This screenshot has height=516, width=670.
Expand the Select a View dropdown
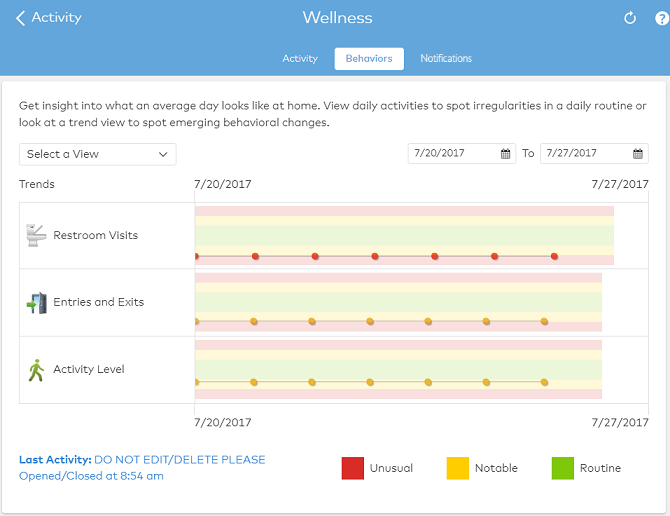coord(97,154)
